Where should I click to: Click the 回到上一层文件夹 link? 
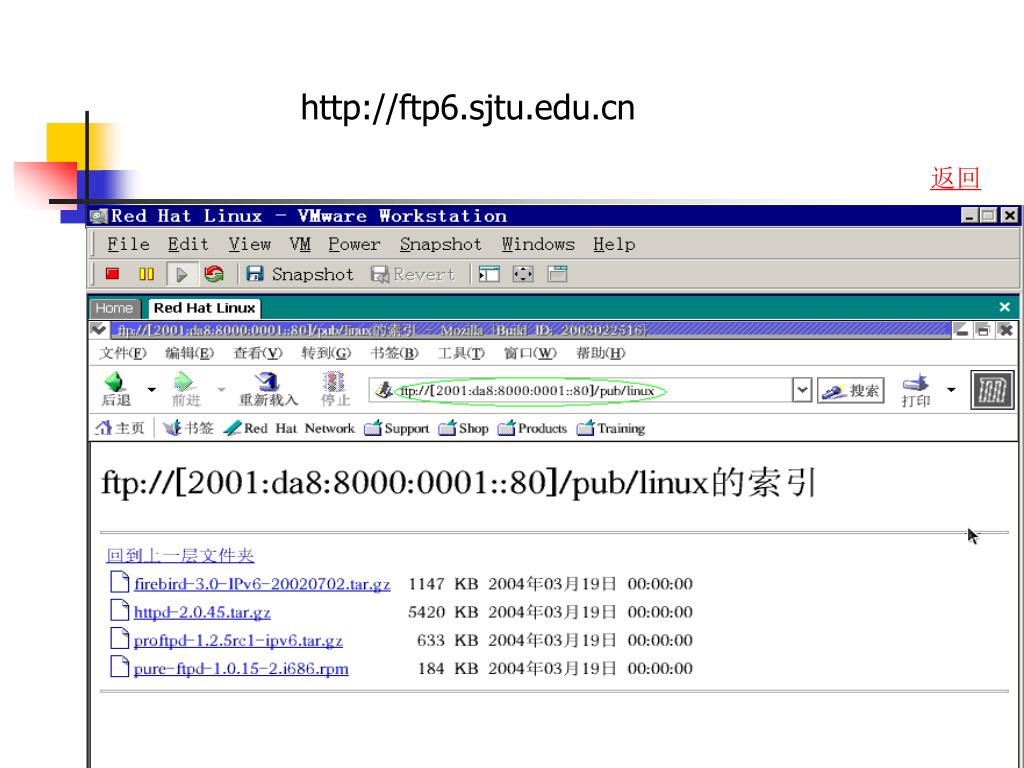(x=180, y=555)
